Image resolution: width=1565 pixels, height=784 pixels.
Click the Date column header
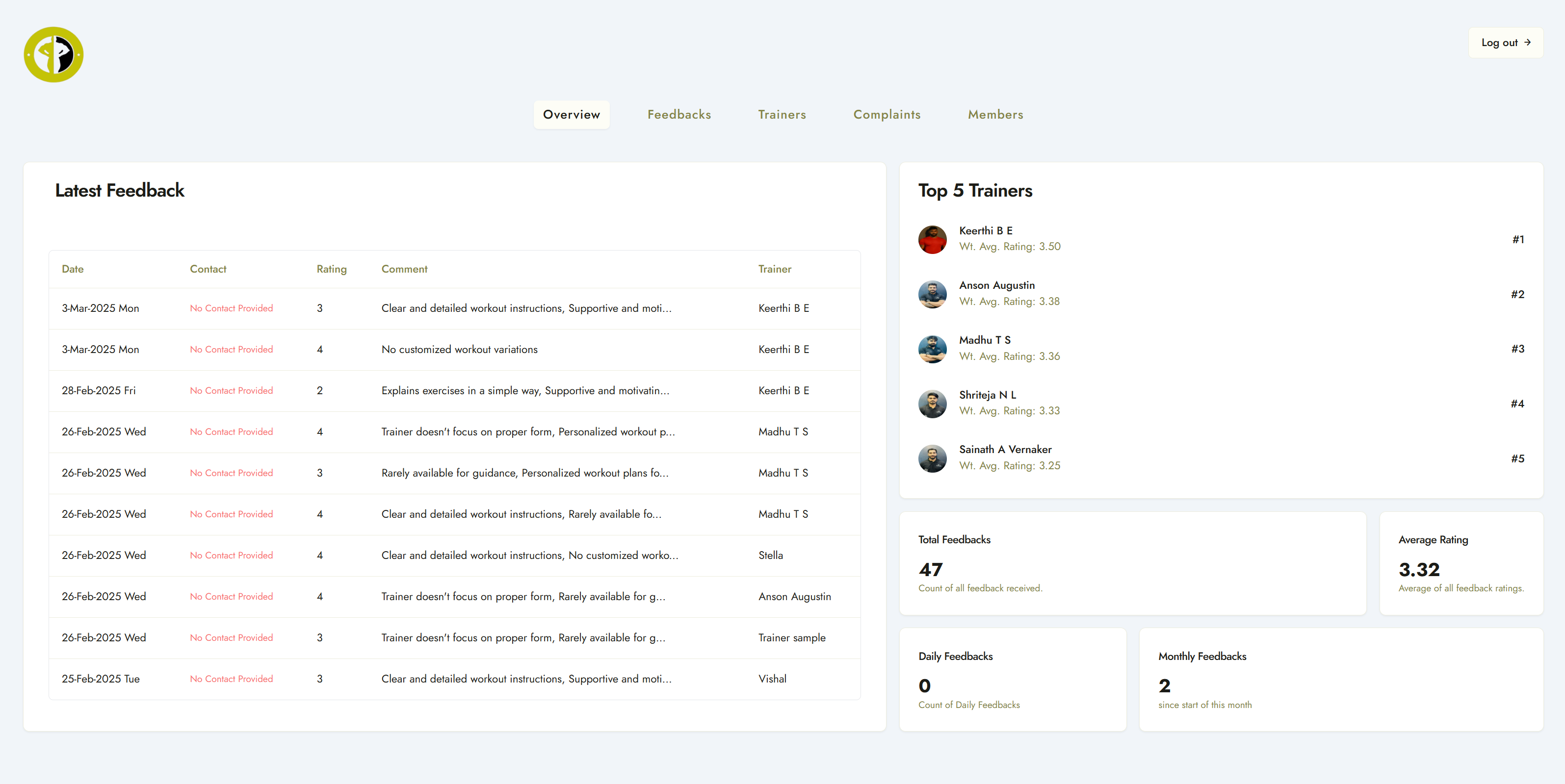coord(73,269)
